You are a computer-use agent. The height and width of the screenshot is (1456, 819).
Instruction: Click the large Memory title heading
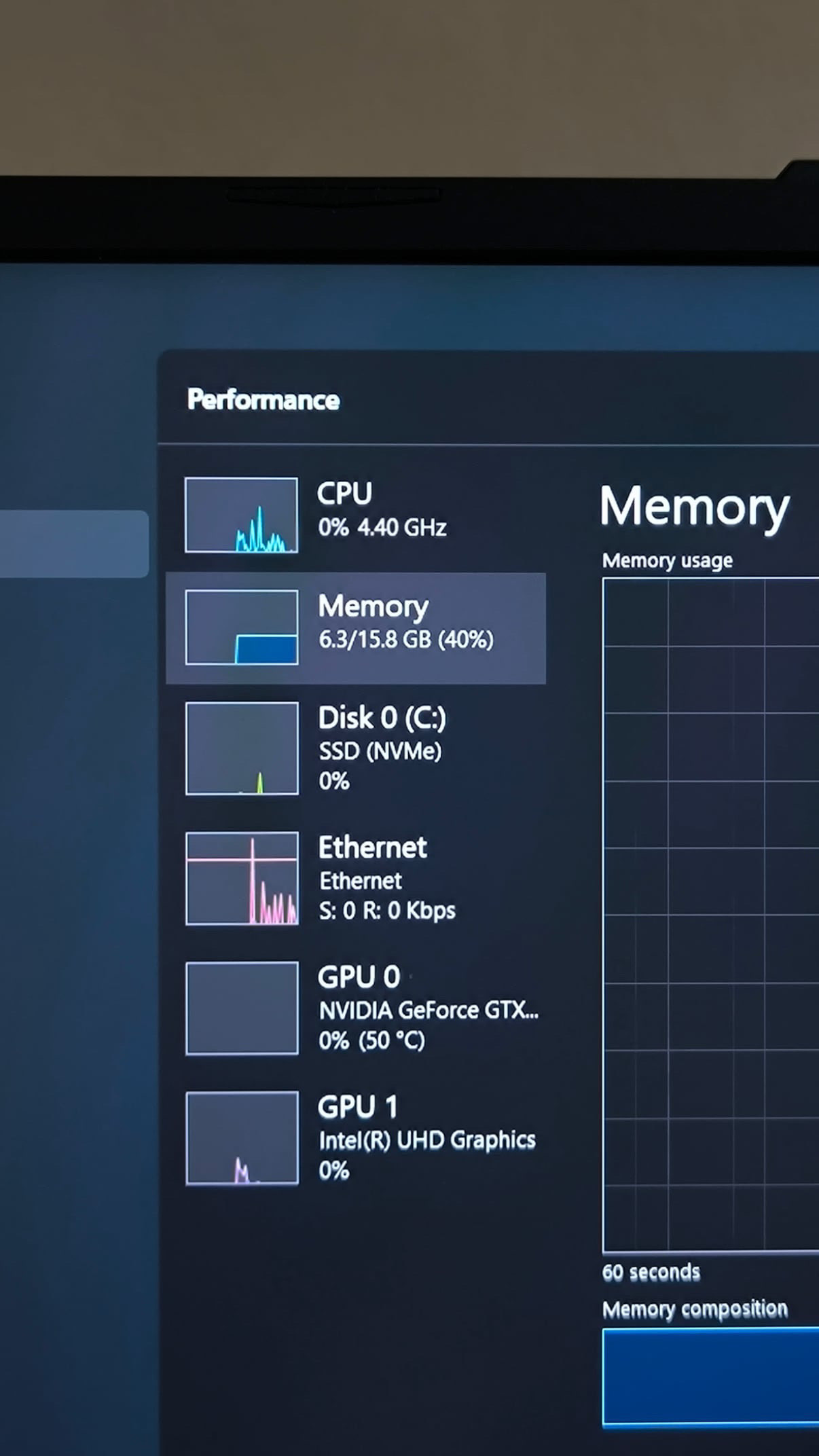pos(694,507)
